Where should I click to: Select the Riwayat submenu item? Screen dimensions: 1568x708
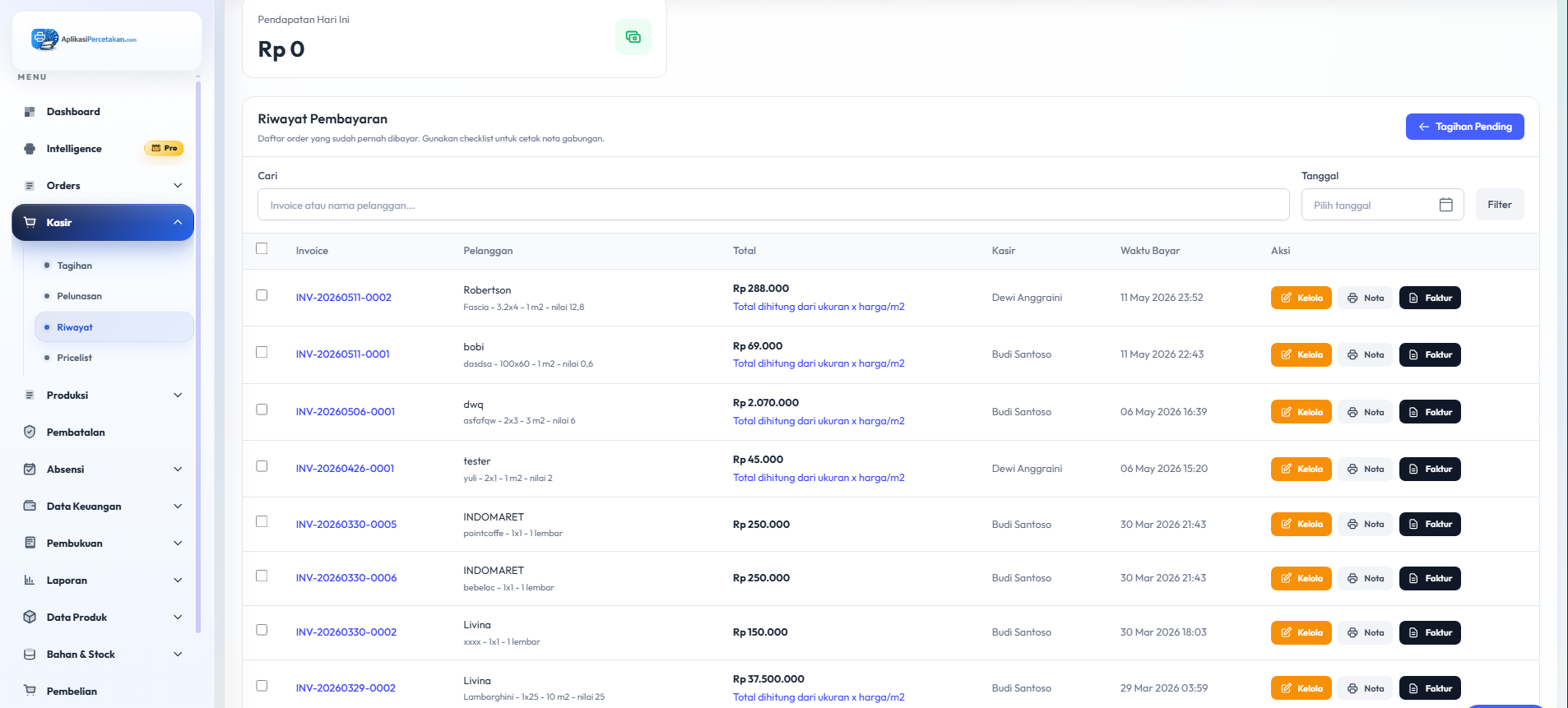114,327
